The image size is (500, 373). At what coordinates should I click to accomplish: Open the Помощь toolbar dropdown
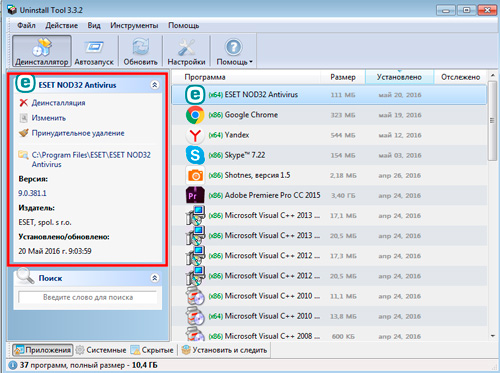234,51
